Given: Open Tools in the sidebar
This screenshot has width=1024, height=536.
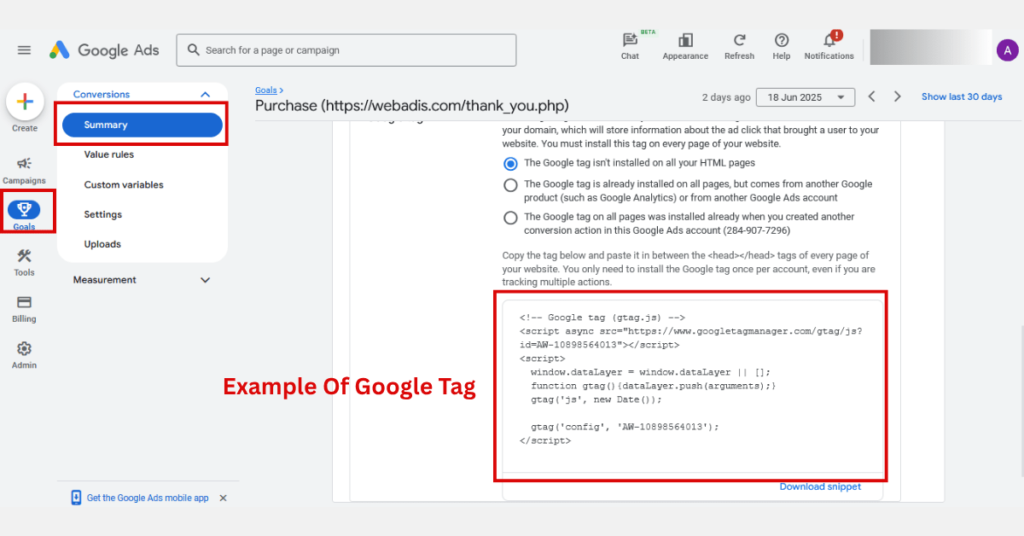Looking at the screenshot, I should pos(24,262).
